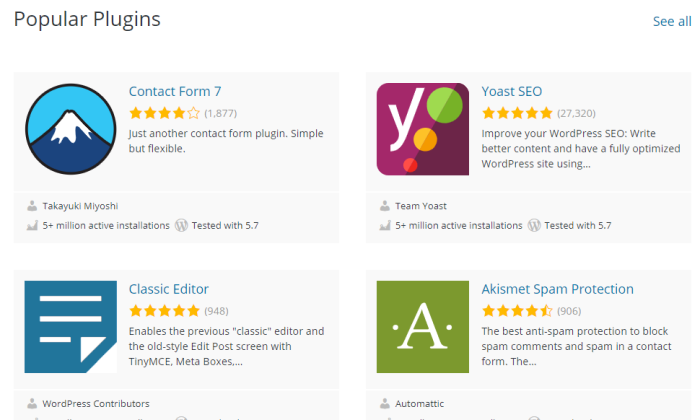Screen dimensions: 700x420
Task: Click the Yoast SEO star rating
Action: pyautogui.click(x=517, y=113)
